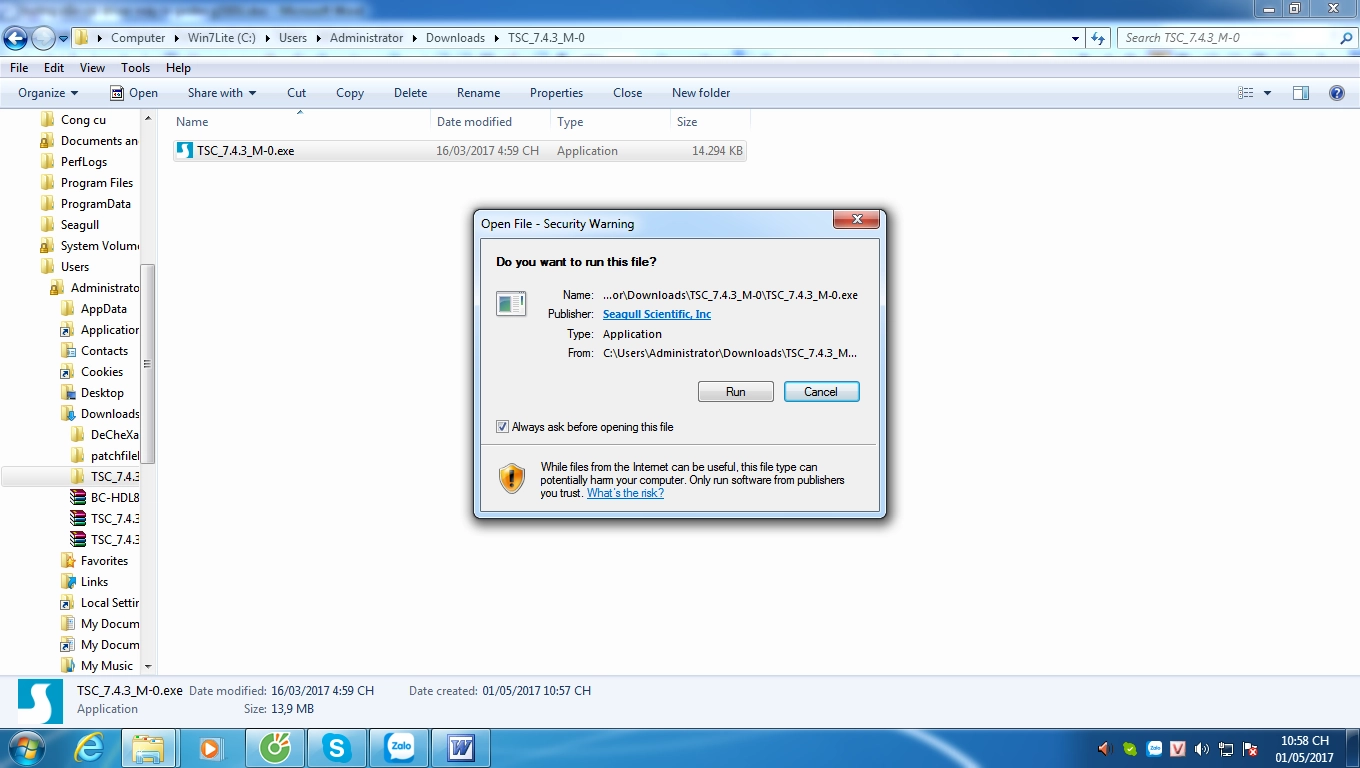Click navigation pane scrollbar up arrow
The height and width of the screenshot is (768, 1360).
click(148, 118)
